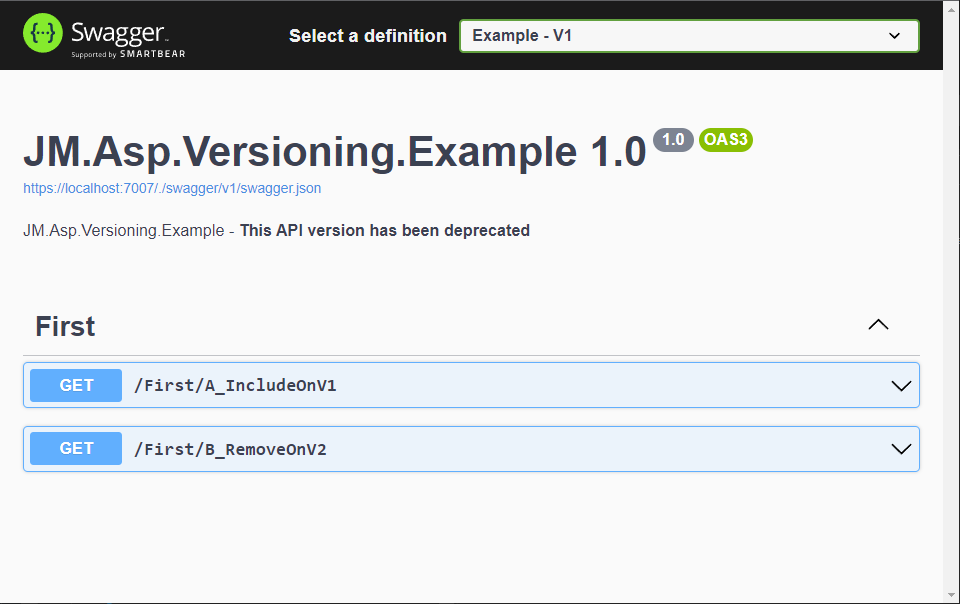
Task: Open the Select a definition dropdown
Action: coord(689,36)
